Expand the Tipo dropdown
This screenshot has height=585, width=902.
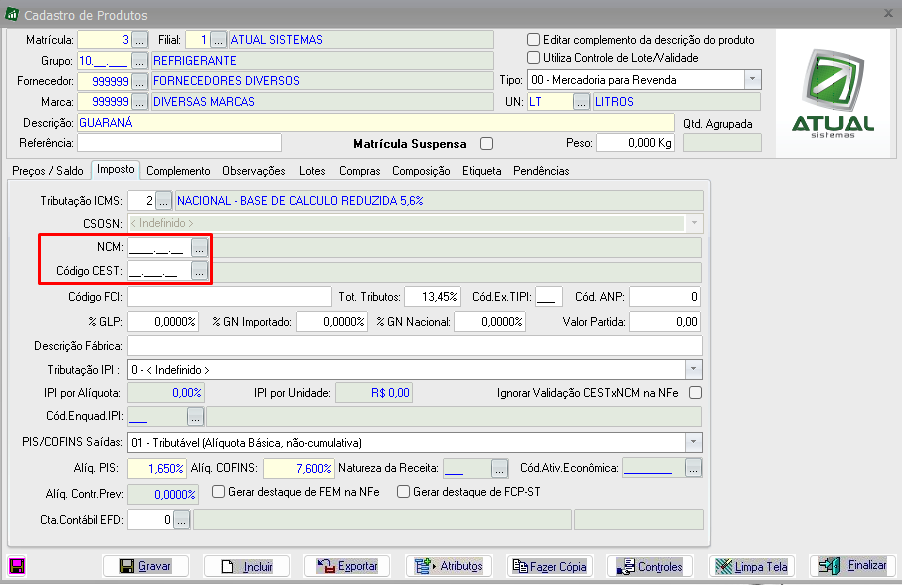(x=752, y=80)
